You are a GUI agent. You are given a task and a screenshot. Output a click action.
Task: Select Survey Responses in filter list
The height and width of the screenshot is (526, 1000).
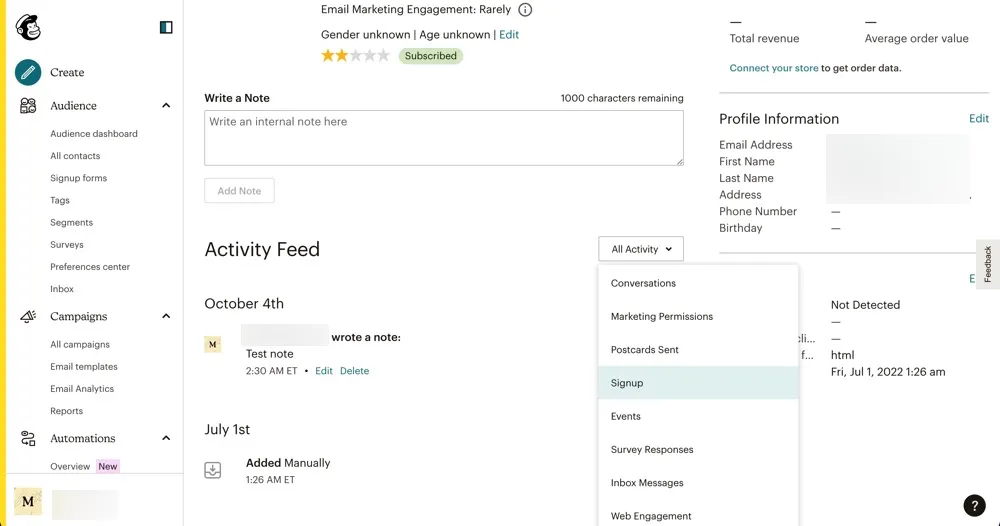click(652, 450)
